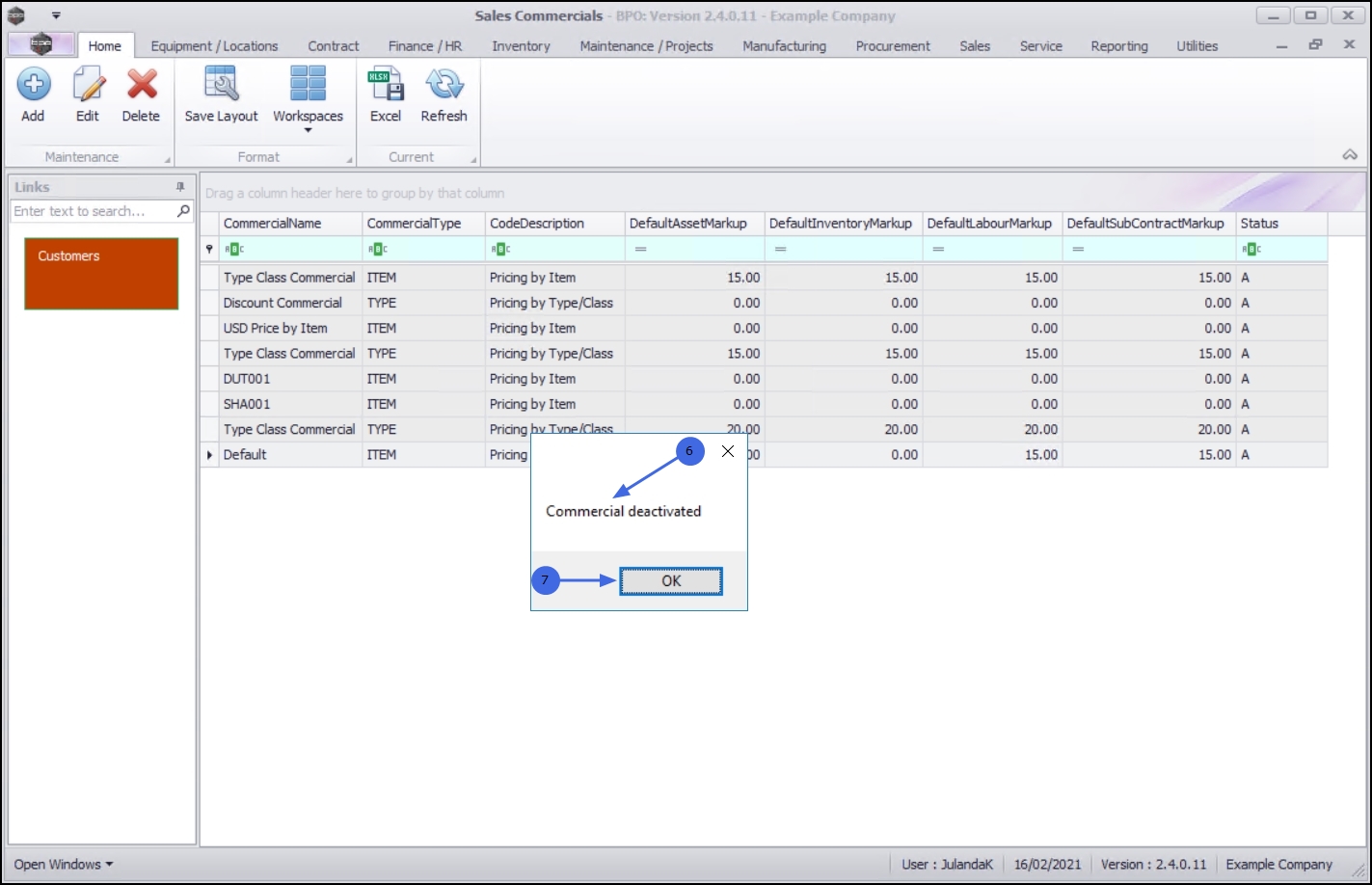The height and width of the screenshot is (885, 1372).
Task: Switch to the Procurement tab
Action: pos(893,46)
